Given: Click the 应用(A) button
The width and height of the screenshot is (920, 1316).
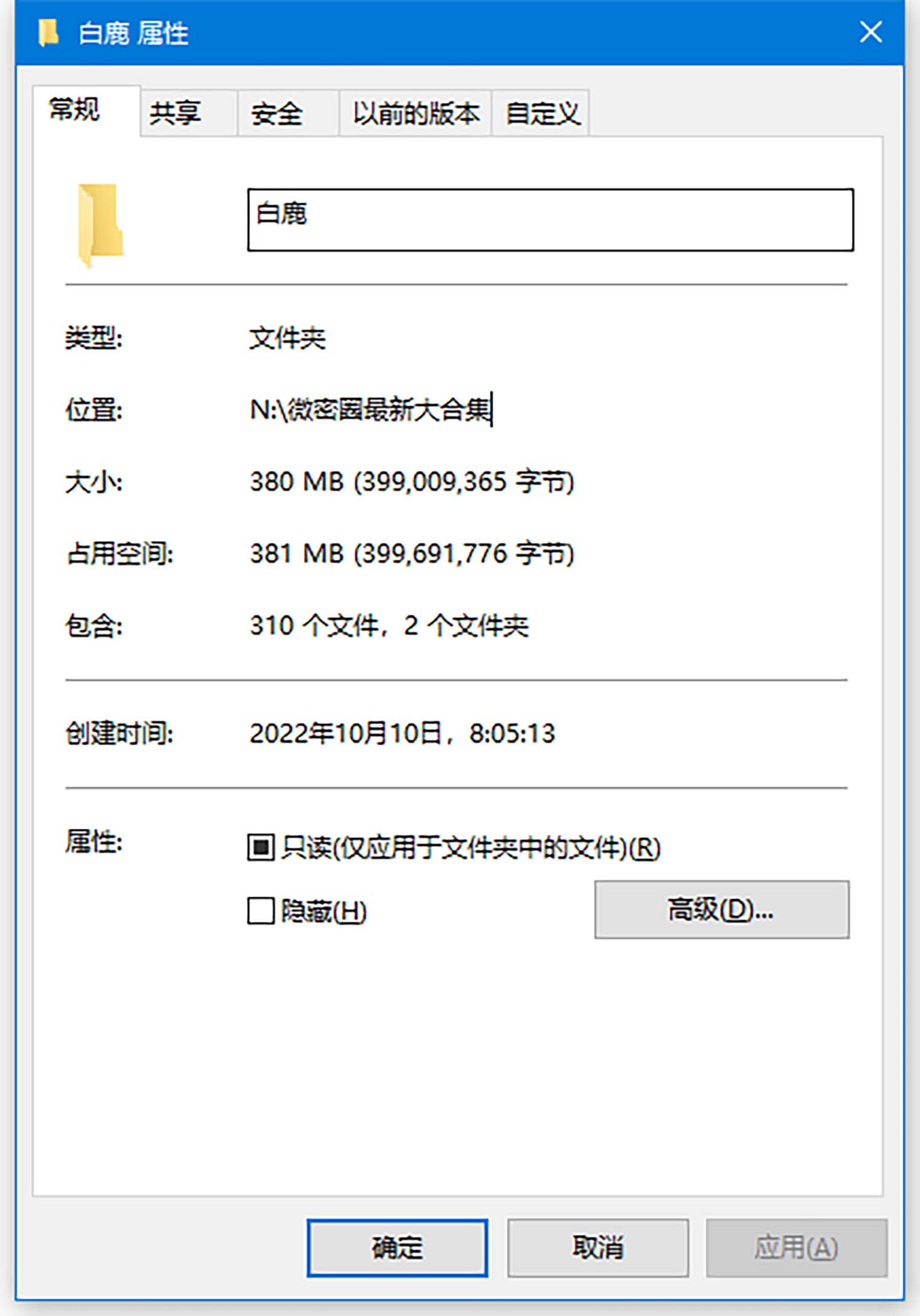Looking at the screenshot, I should [797, 1248].
